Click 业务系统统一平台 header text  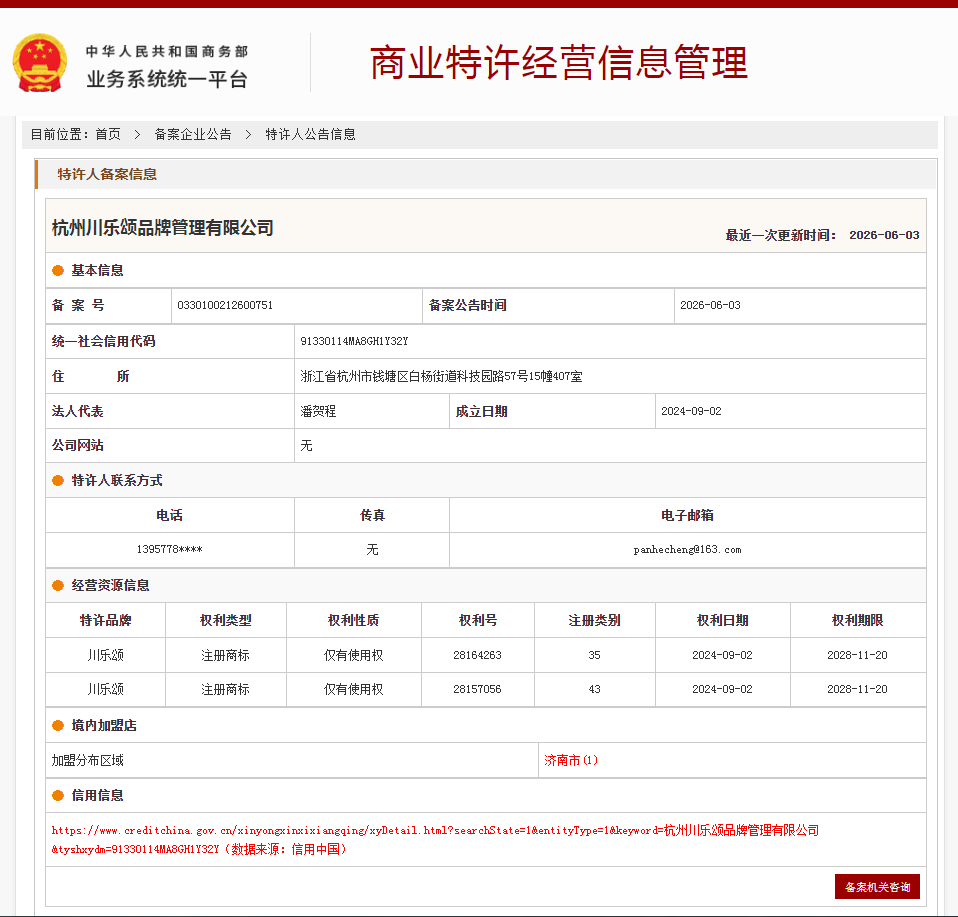tap(167, 79)
